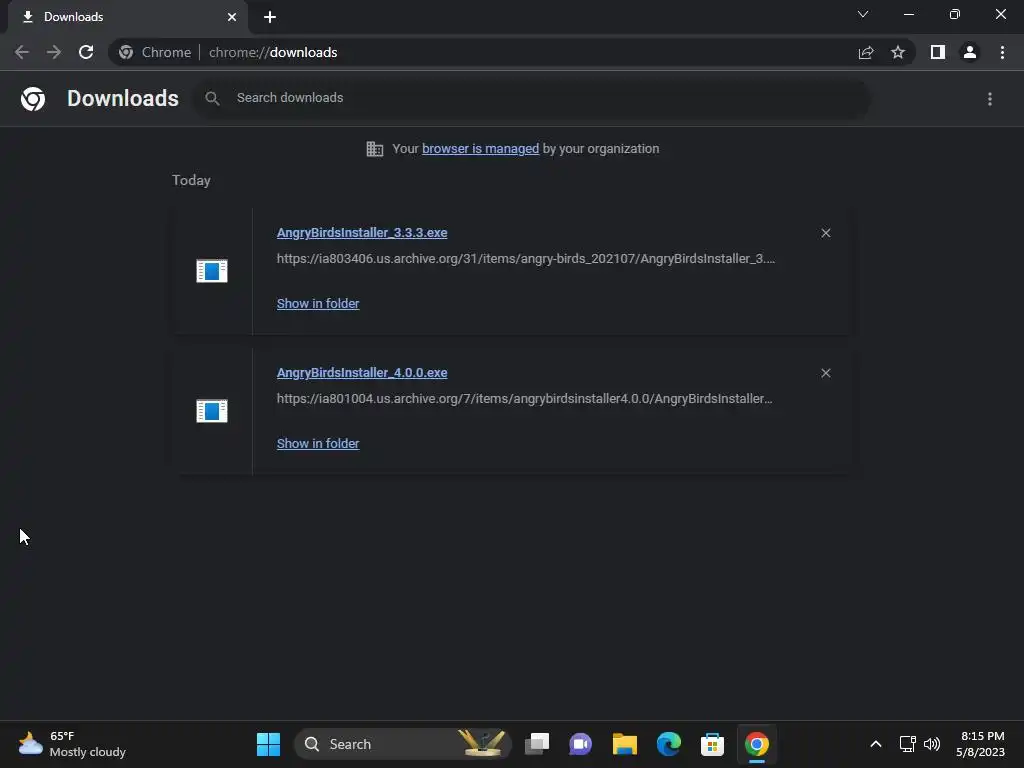Image resolution: width=1024 pixels, height=768 pixels.
Task: Expand the hidden system tray icons
Action: 876,744
